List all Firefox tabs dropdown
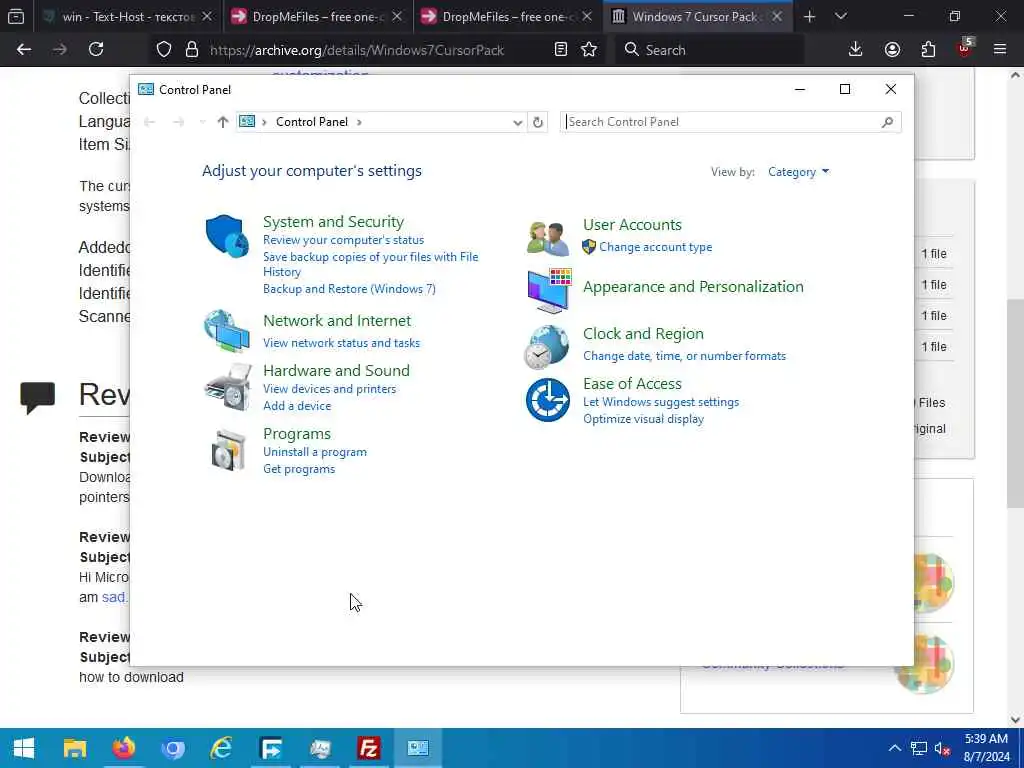1024x768 pixels. [x=841, y=16]
